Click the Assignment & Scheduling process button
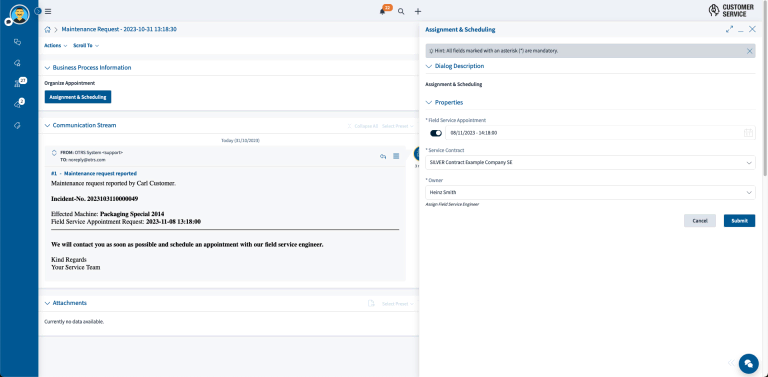Screen dimensions: 768x377 tap(78, 97)
